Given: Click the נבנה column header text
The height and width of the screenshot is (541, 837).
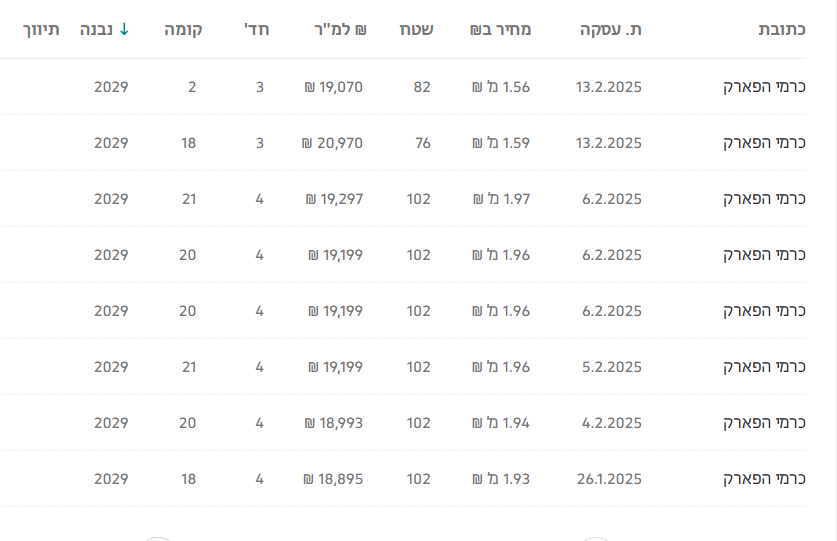Looking at the screenshot, I should pos(96,30).
